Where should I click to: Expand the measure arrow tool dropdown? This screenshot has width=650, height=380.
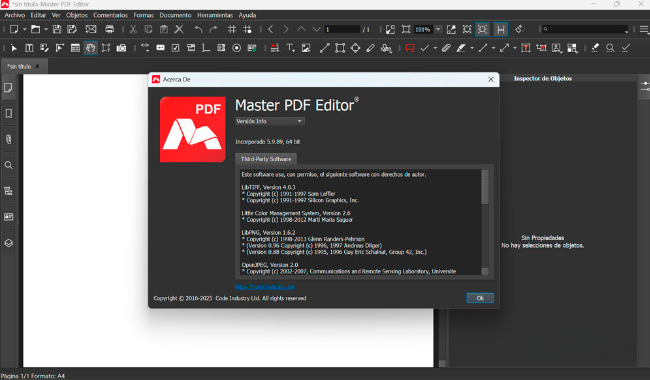[515, 48]
